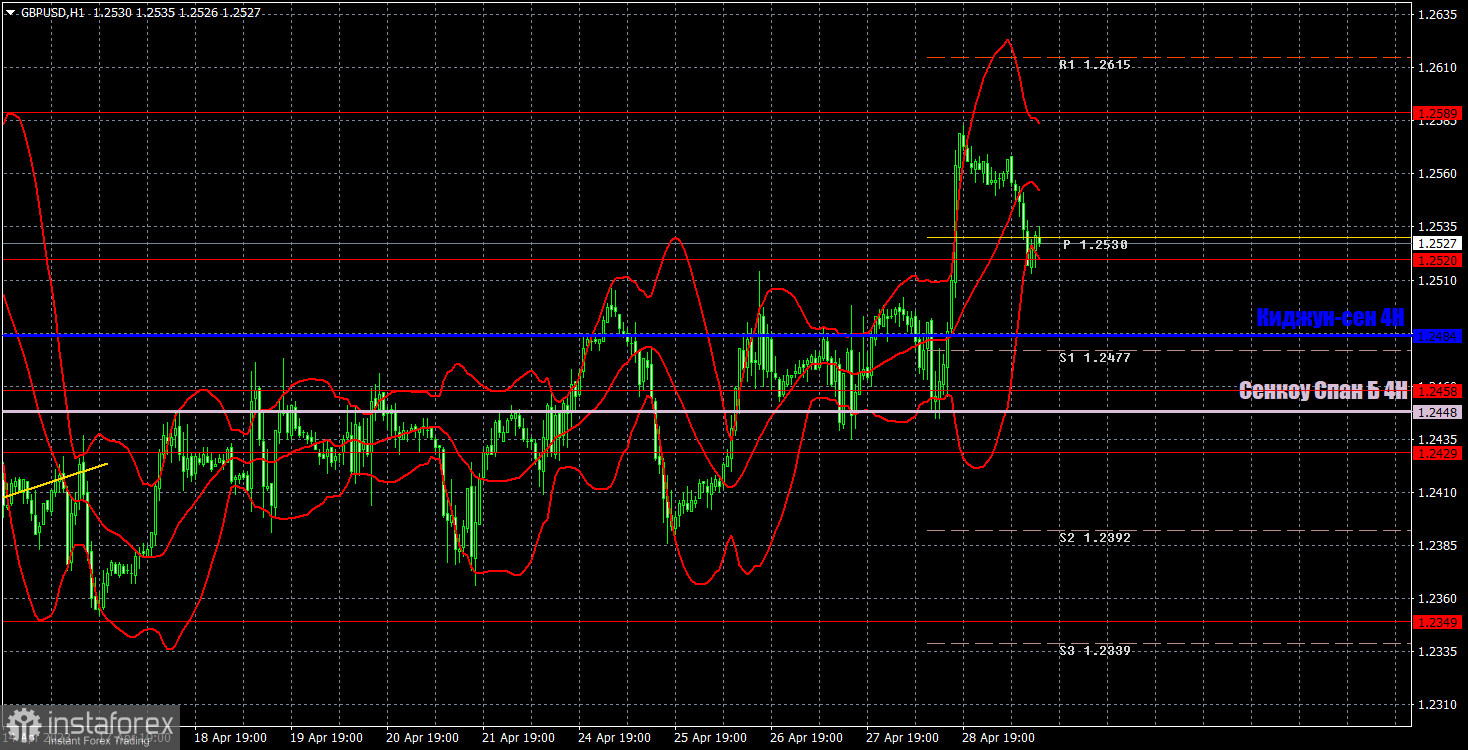Click the red 1.2458 price tag

click(1438, 390)
